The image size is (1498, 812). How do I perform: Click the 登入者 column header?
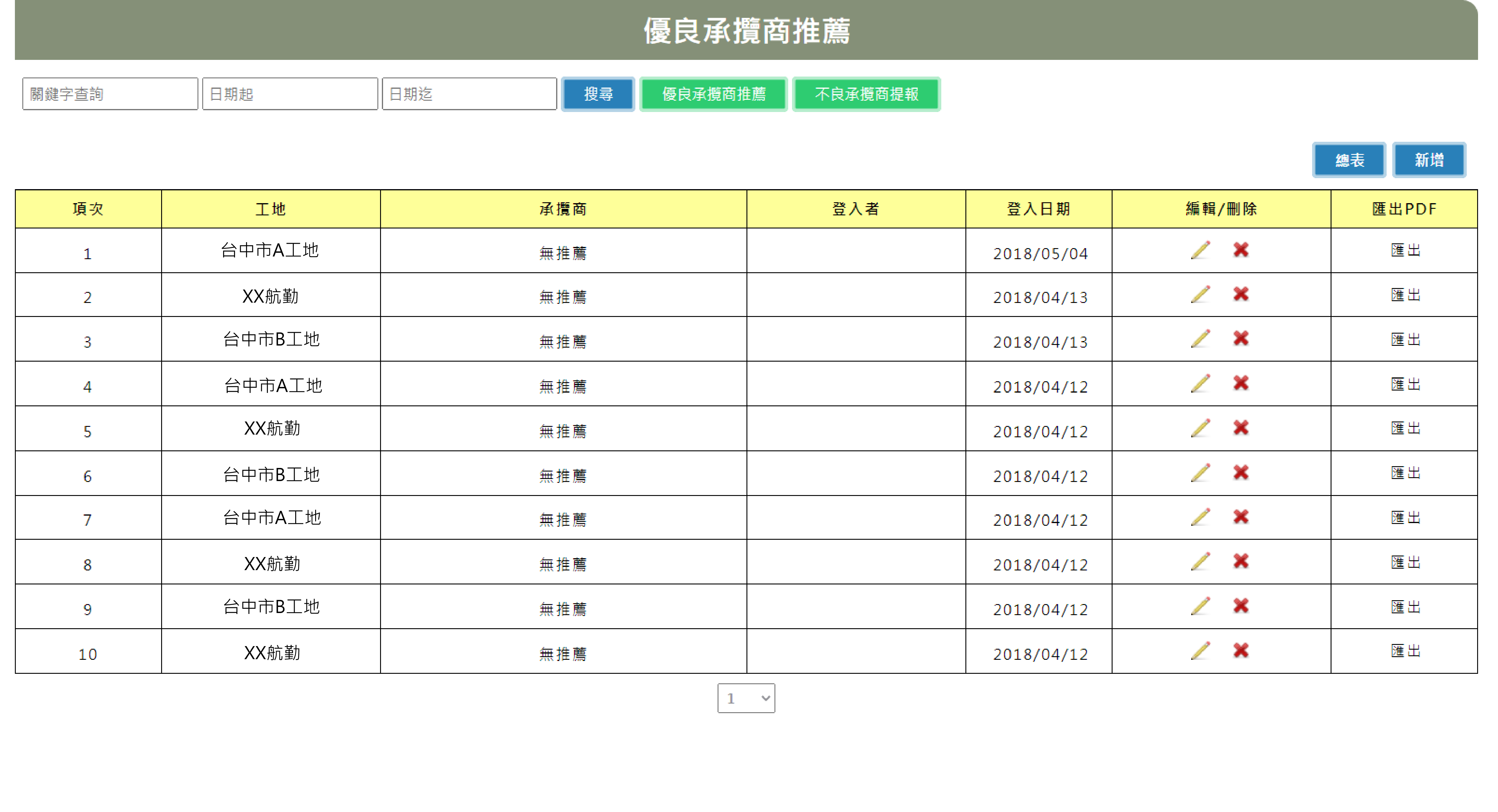pyautogui.click(x=856, y=209)
